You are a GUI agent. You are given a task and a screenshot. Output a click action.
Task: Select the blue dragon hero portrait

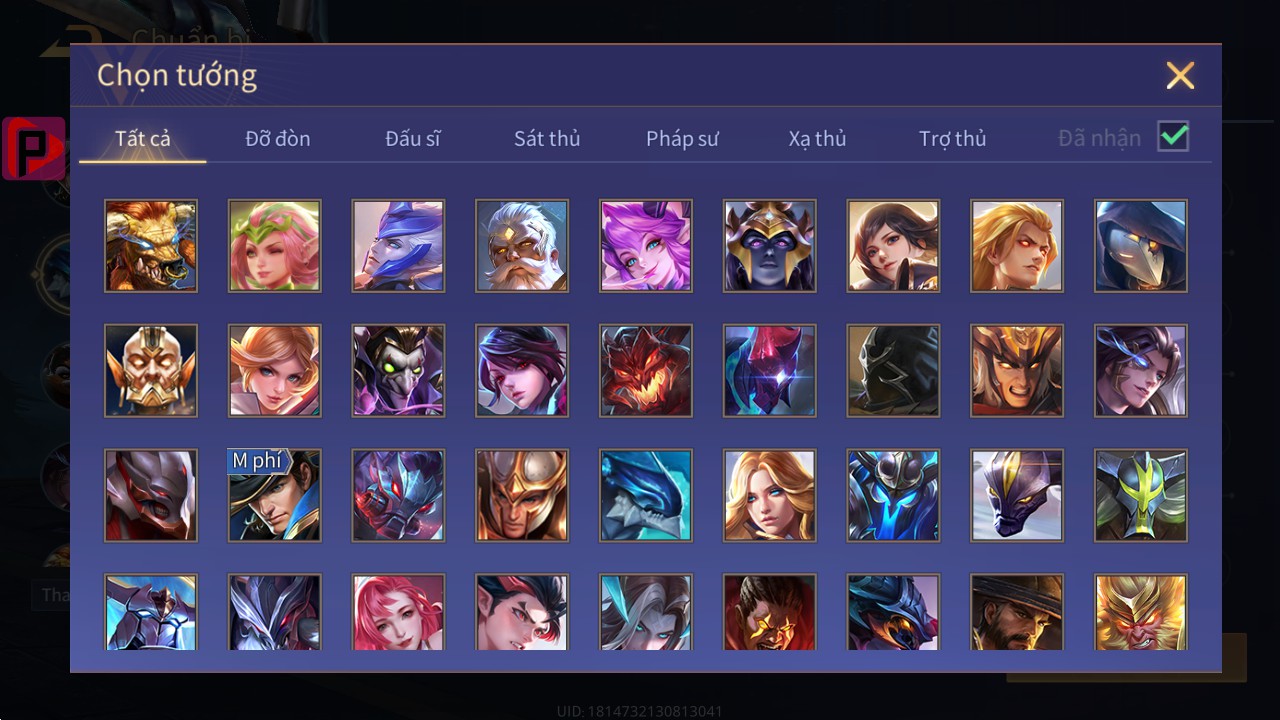click(646, 496)
